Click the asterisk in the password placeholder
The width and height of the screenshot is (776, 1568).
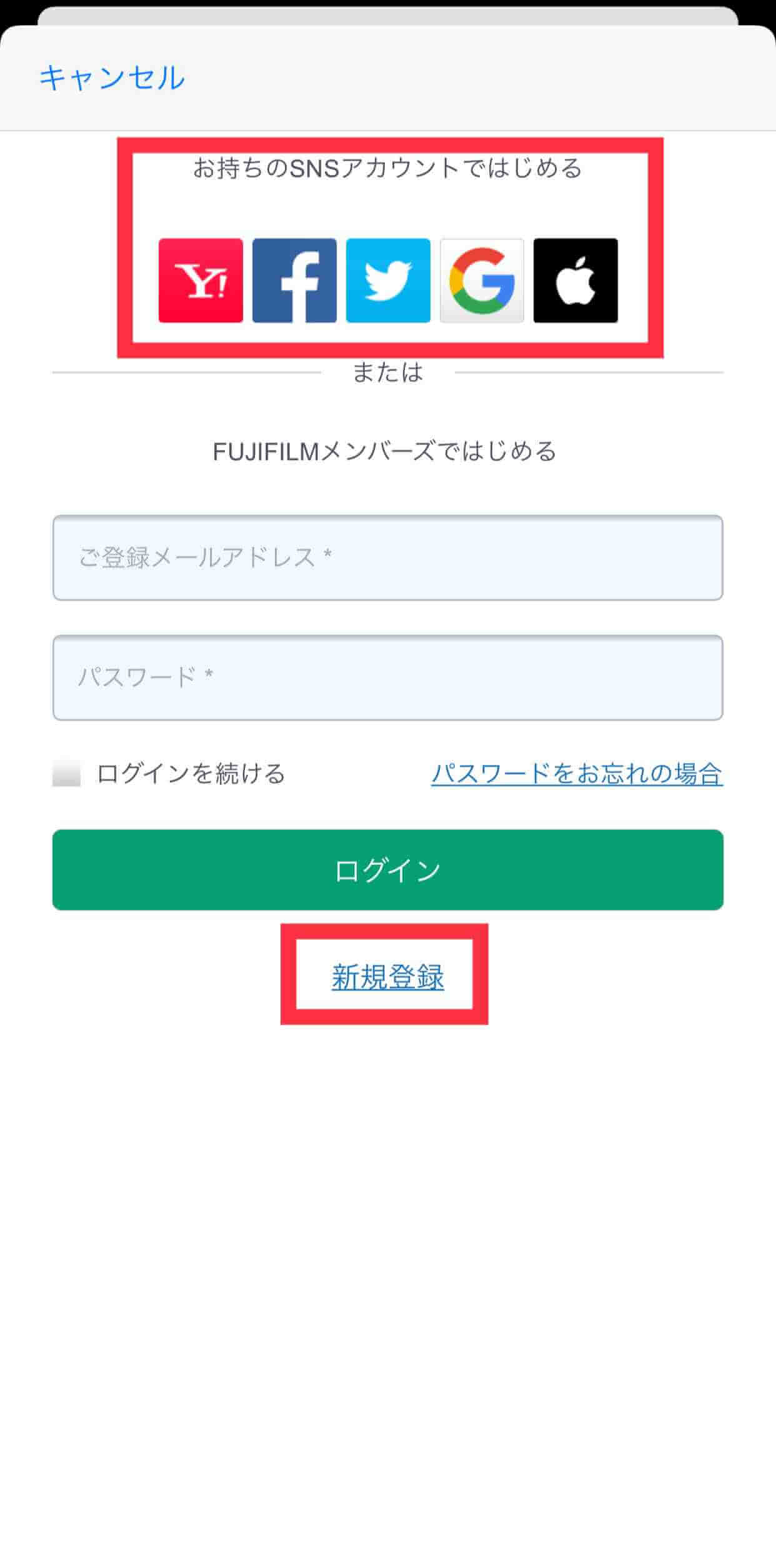(x=209, y=675)
